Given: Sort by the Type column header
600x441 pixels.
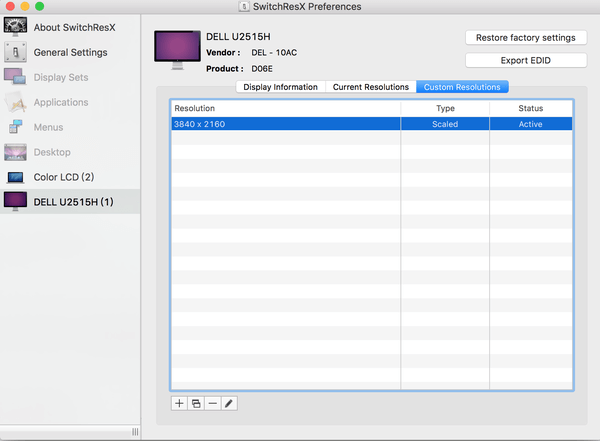Looking at the screenshot, I should pyautogui.click(x=445, y=108).
